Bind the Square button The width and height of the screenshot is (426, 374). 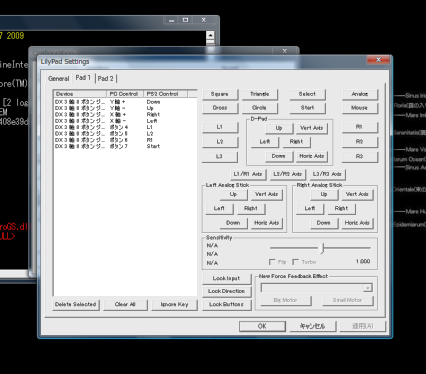pyautogui.click(x=220, y=94)
